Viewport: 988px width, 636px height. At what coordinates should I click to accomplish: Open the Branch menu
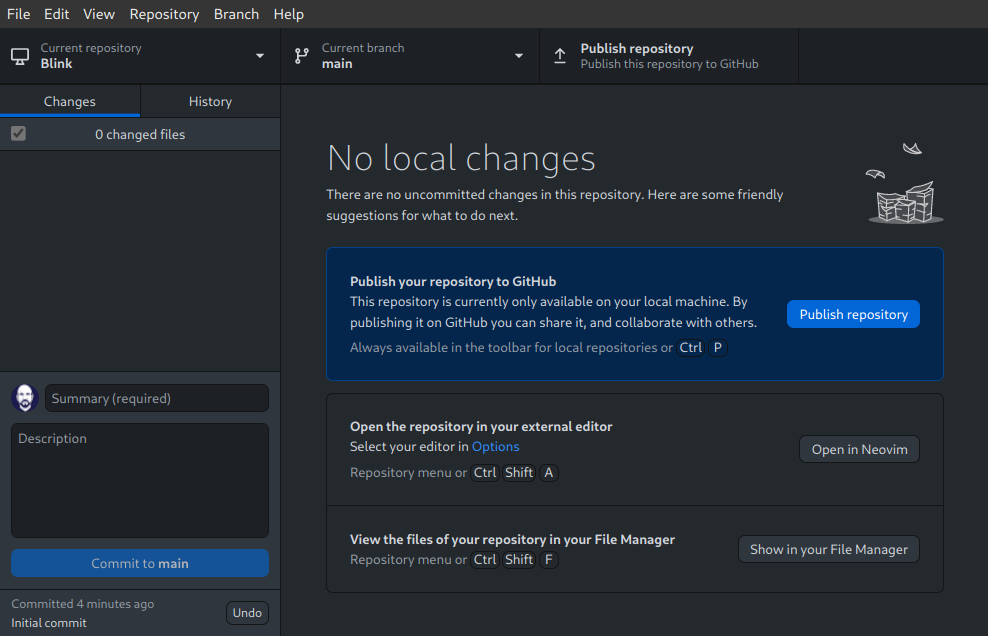pos(236,14)
